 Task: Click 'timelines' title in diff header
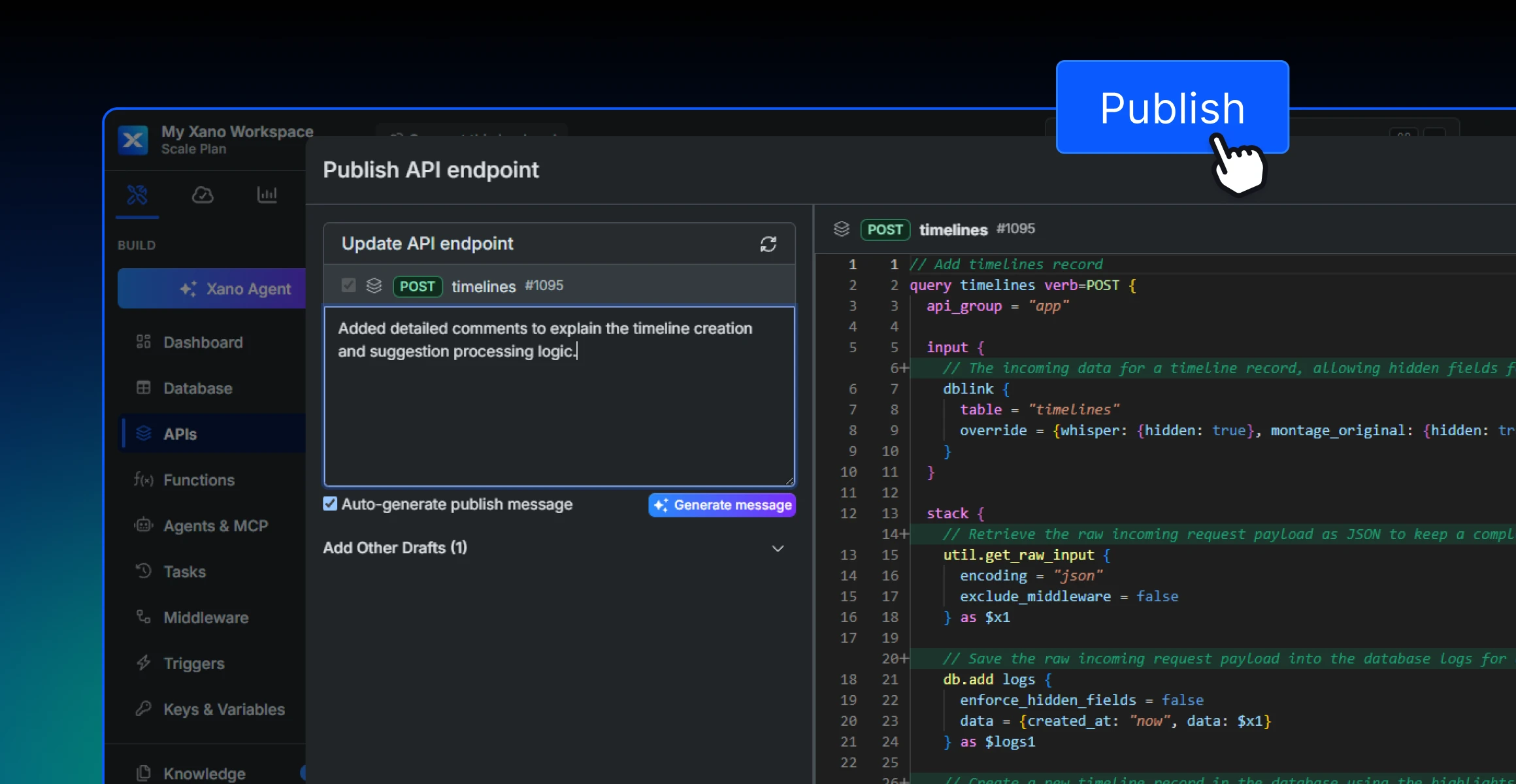coord(953,229)
